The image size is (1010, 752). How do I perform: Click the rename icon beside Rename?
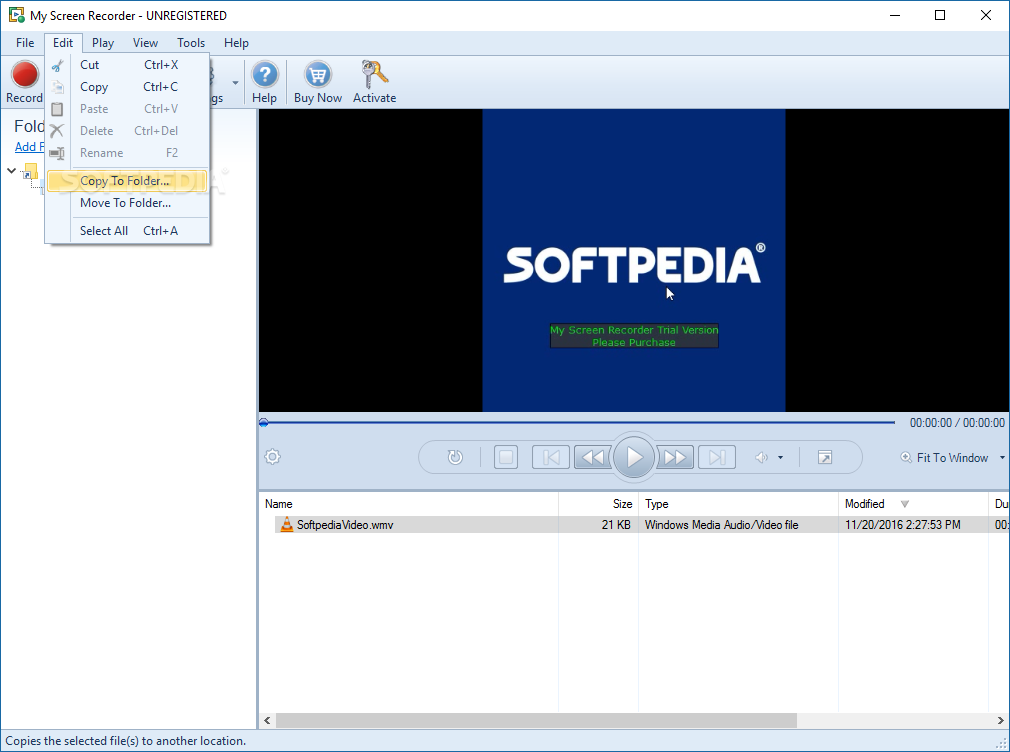coord(57,153)
